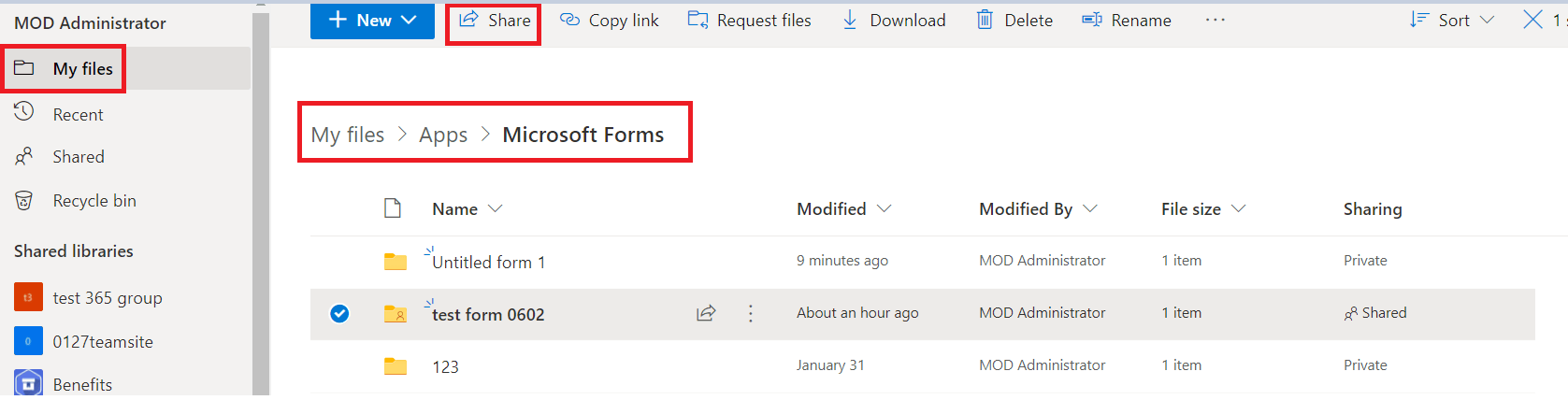1568x400 pixels.
Task: Click the Download arrow icon
Action: pos(849,20)
